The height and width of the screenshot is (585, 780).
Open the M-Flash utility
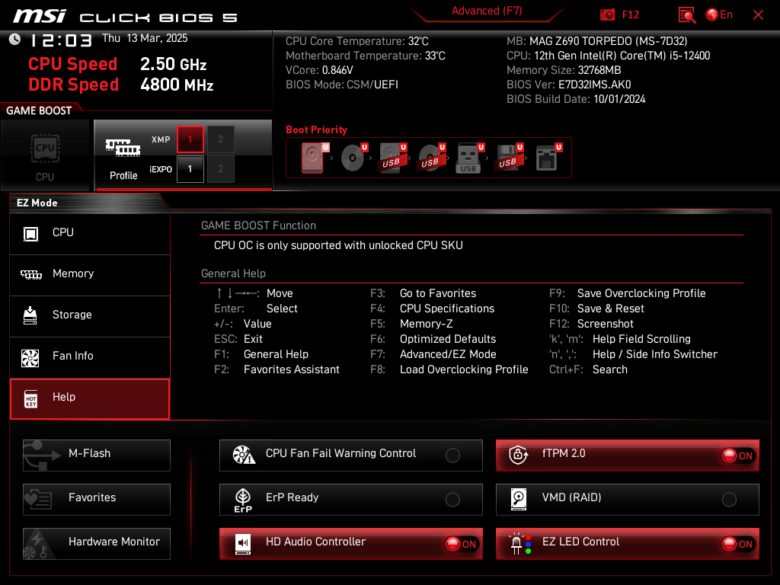point(97,455)
